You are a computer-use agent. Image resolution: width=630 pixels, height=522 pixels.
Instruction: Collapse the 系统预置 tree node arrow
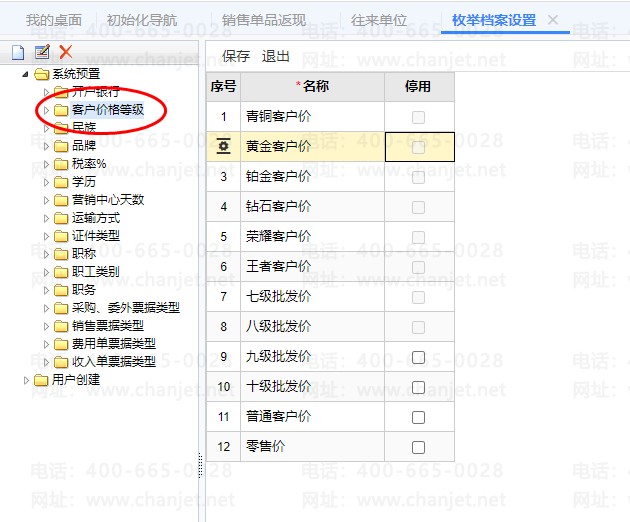(x=26, y=74)
